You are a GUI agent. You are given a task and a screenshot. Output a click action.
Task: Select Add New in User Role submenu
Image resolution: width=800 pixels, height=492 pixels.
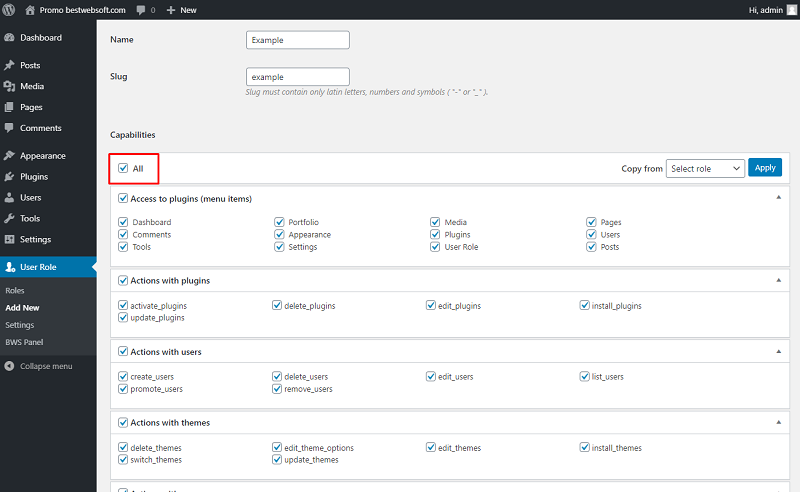point(22,308)
